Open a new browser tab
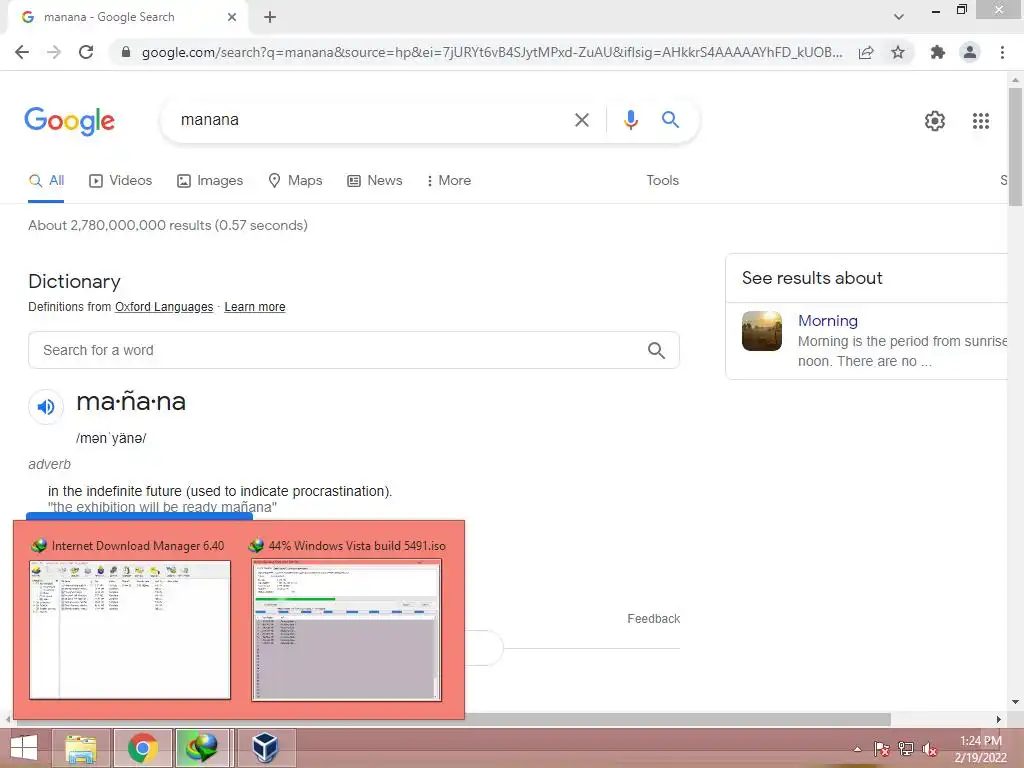The width and height of the screenshot is (1024, 768). 270,17
